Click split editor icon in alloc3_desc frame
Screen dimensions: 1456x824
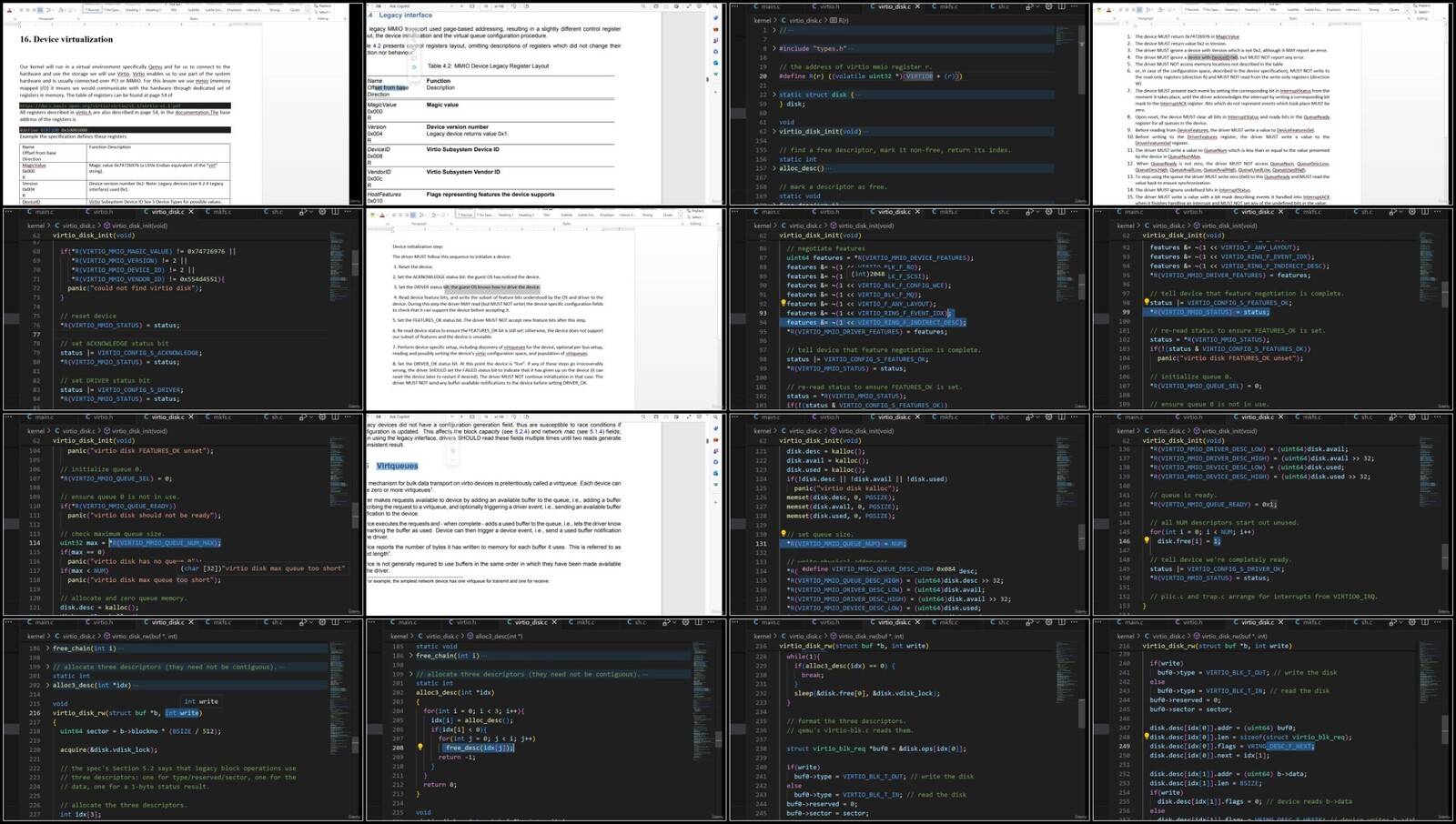[699, 622]
